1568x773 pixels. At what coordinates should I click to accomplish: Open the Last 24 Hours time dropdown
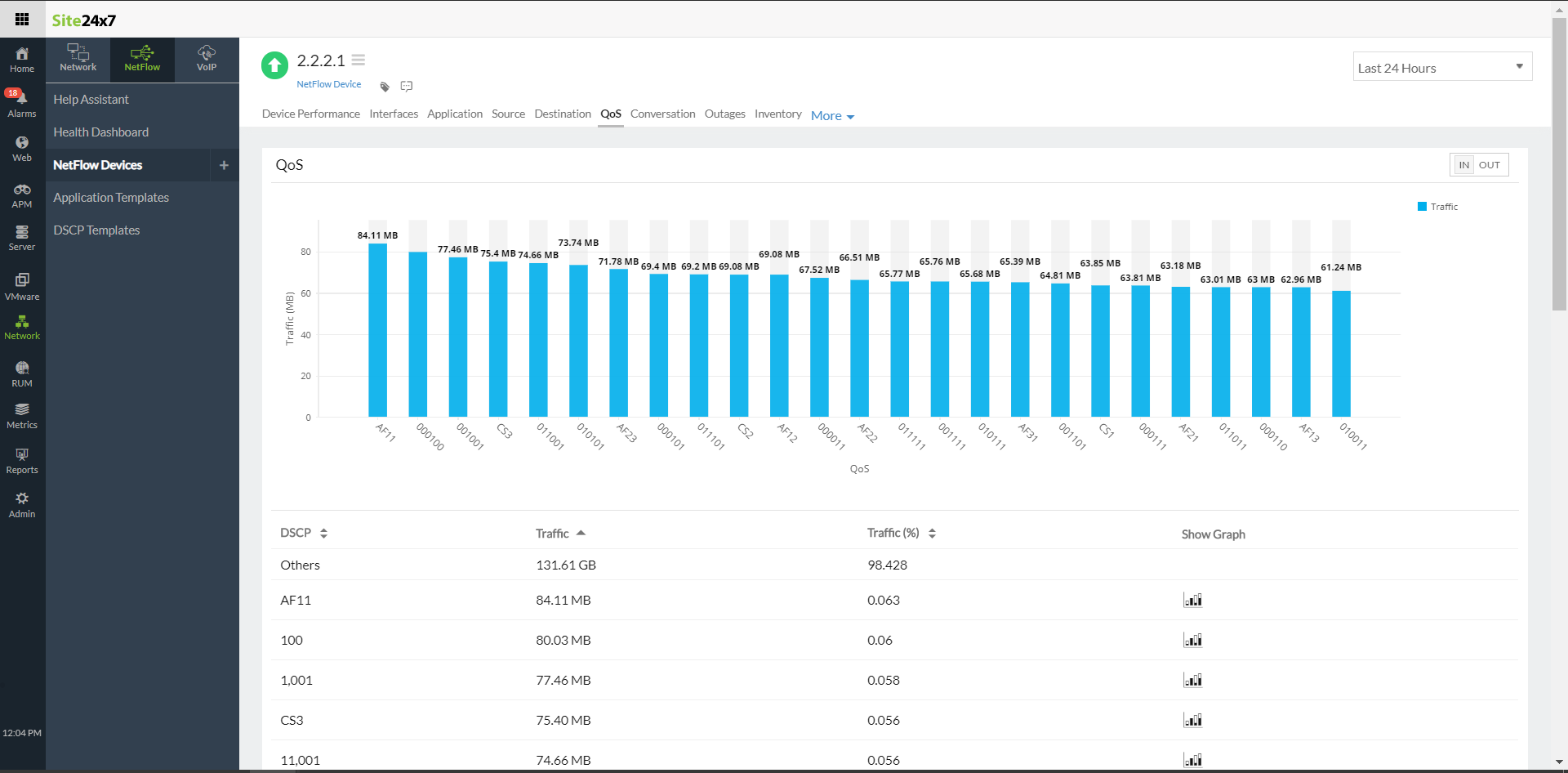tap(1441, 68)
